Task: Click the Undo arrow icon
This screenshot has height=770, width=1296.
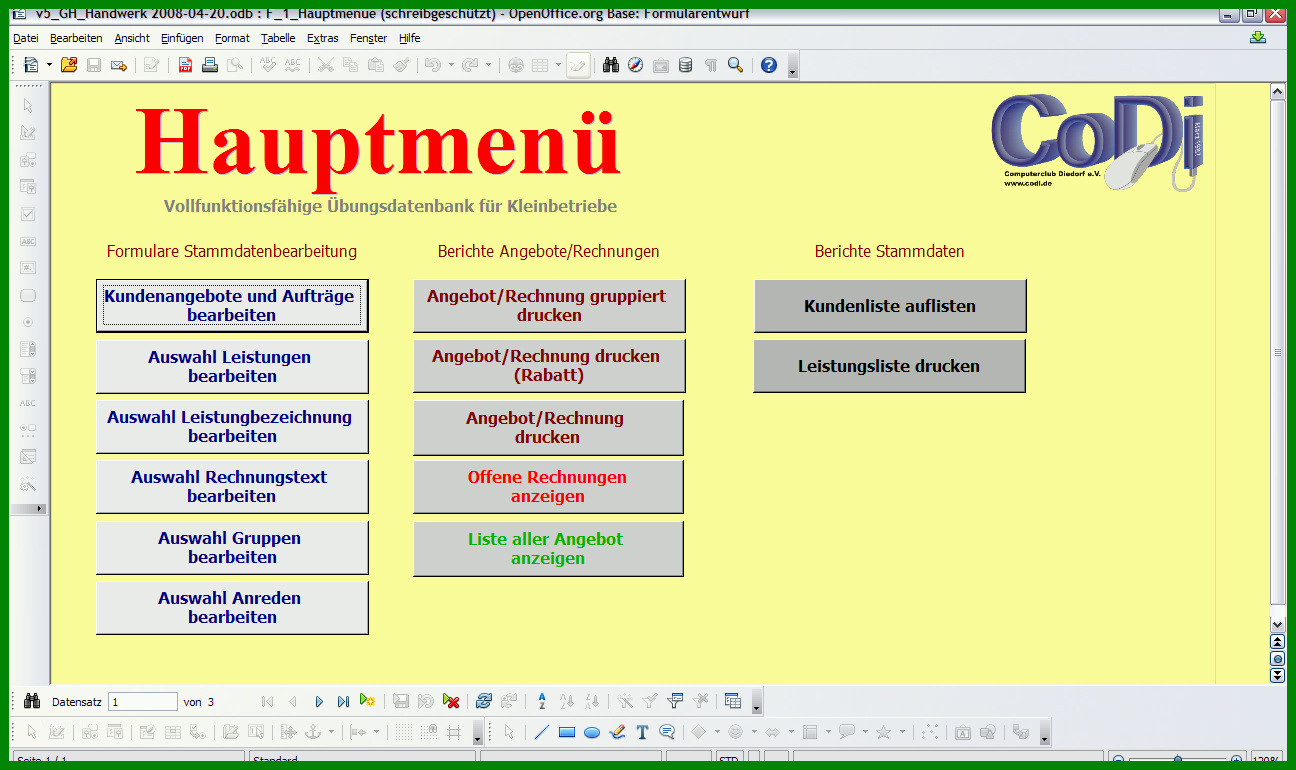Action: (x=432, y=65)
